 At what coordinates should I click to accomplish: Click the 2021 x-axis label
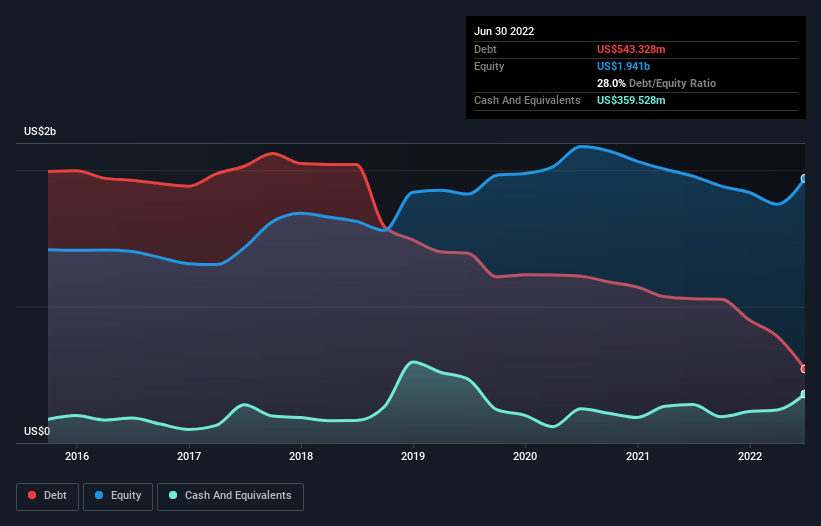[638, 456]
